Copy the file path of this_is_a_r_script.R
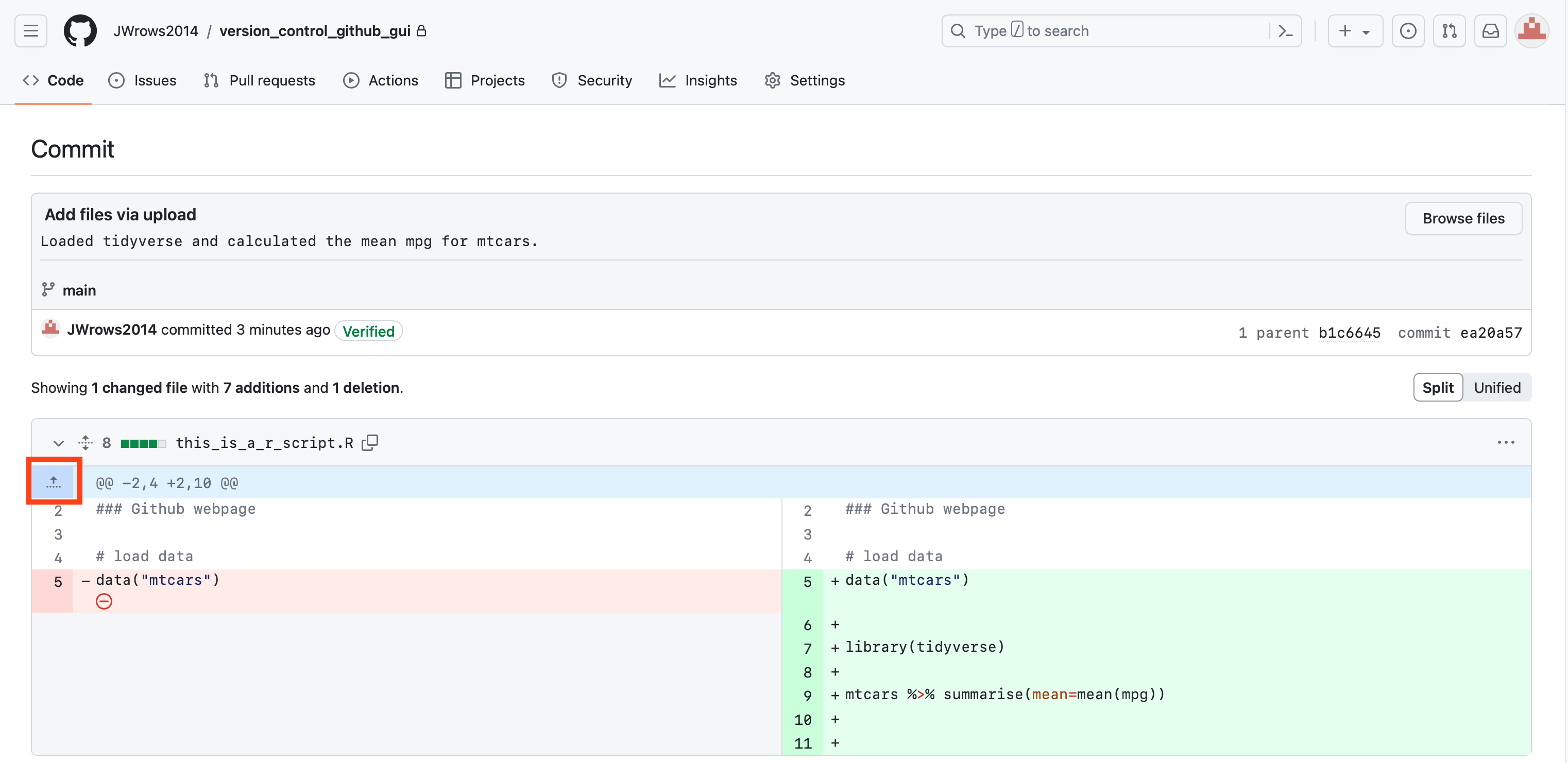Image resolution: width=1568 pixels, height=763 pixels. tap(369, 442)
